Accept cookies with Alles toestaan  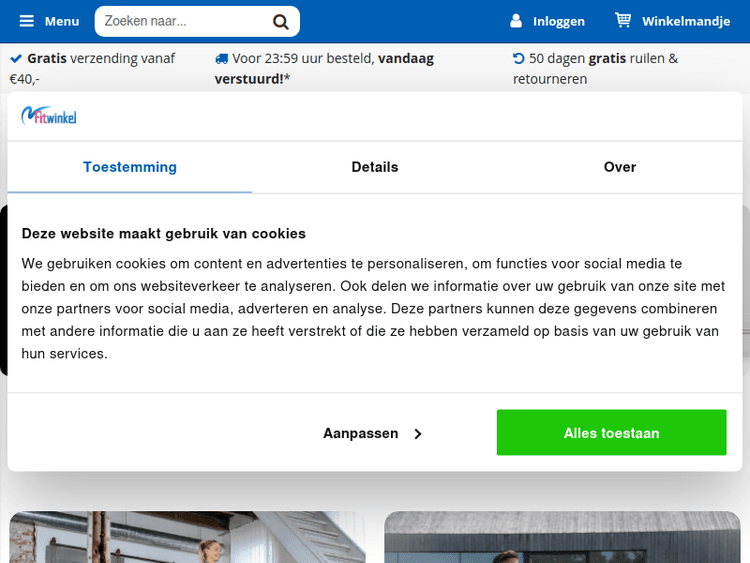click(611, 432)
